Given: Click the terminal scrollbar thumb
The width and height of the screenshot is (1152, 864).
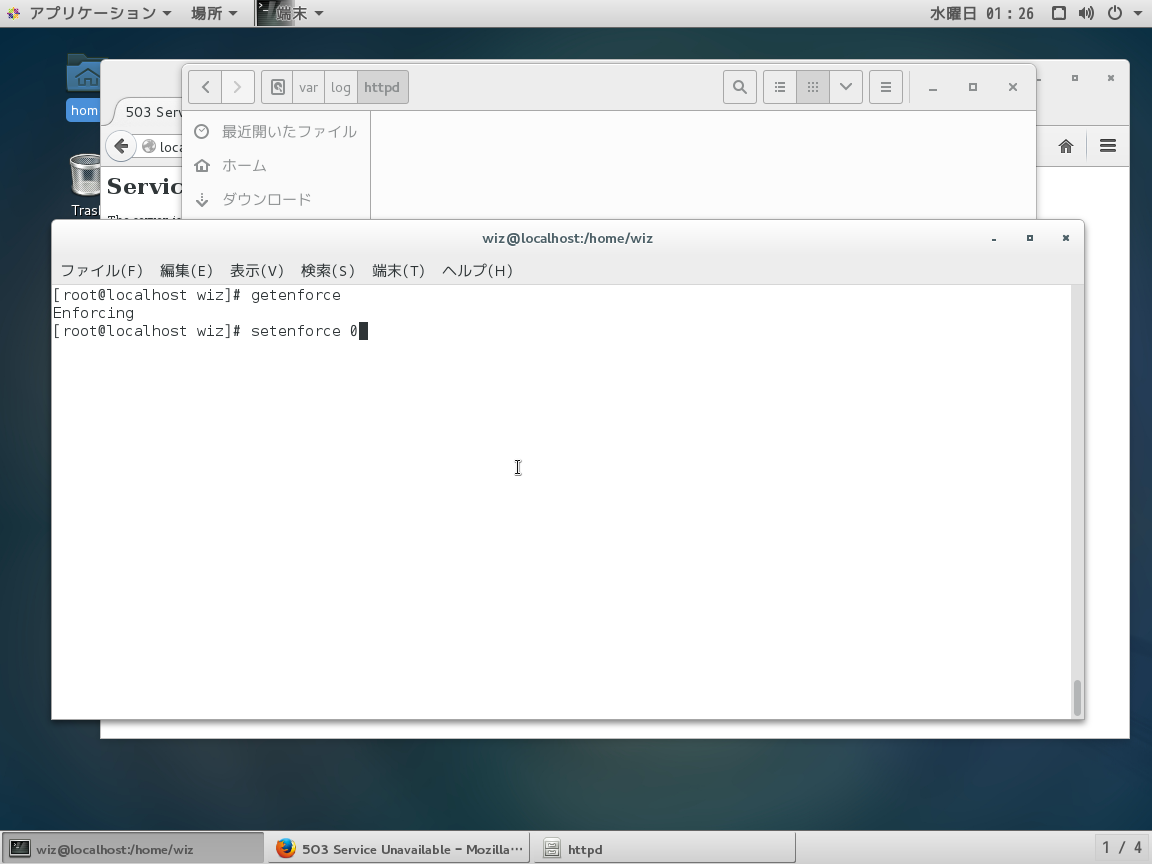Looking at the screenshot, I should 1077,697.
